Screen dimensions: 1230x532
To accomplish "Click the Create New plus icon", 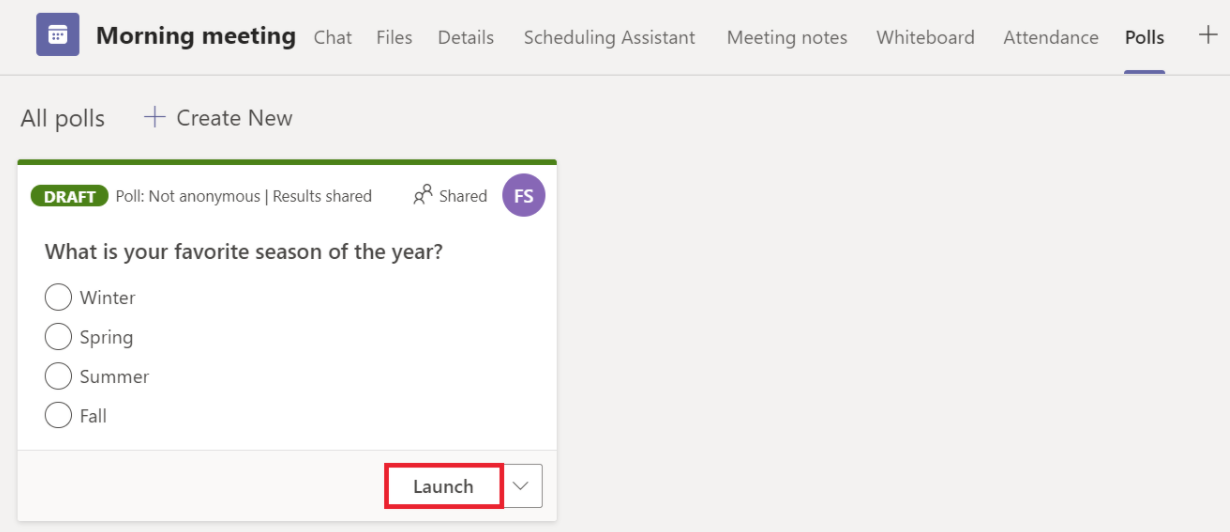I will (154, 118).
